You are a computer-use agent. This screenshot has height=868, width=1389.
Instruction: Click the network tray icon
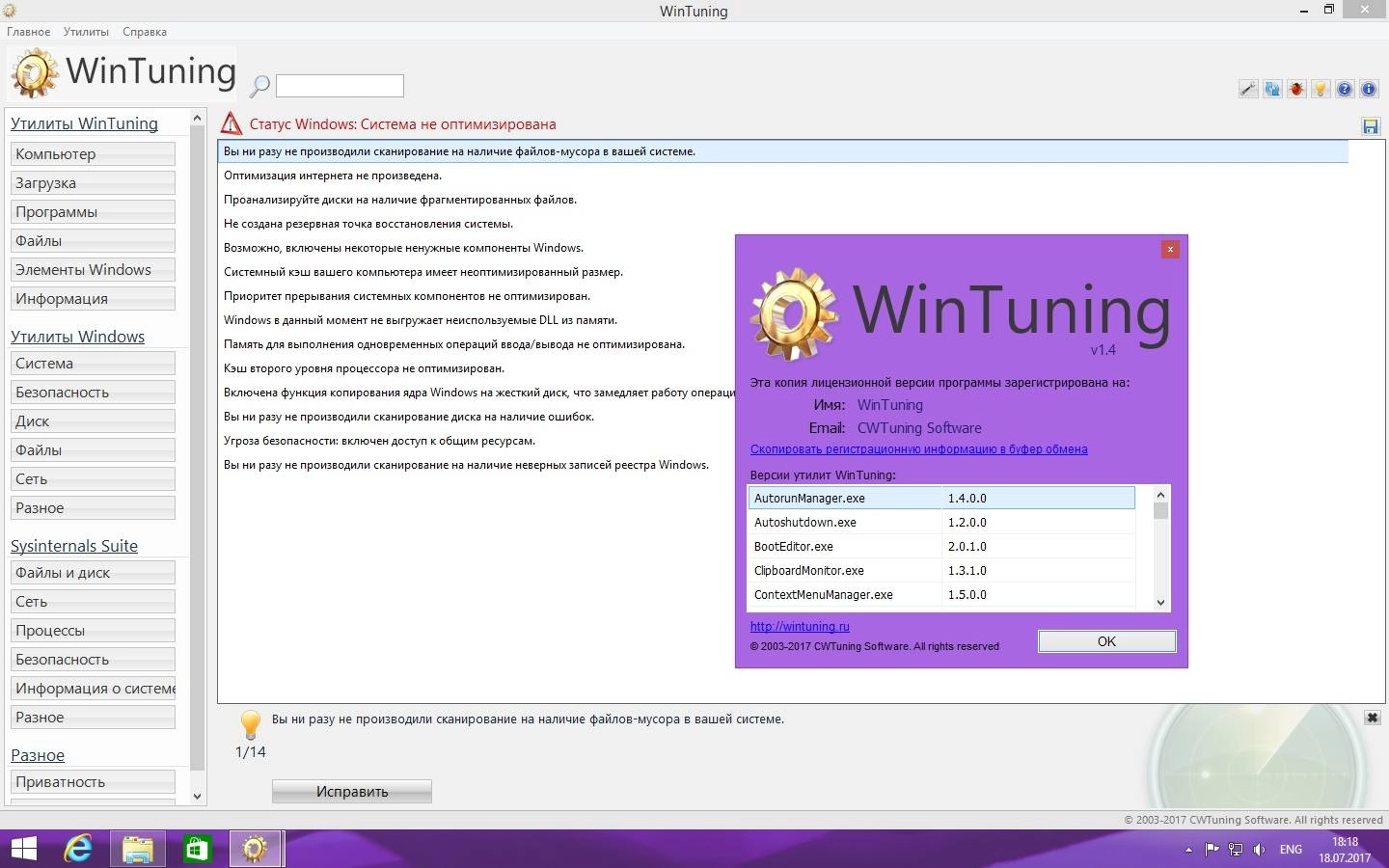(1235, 850)
